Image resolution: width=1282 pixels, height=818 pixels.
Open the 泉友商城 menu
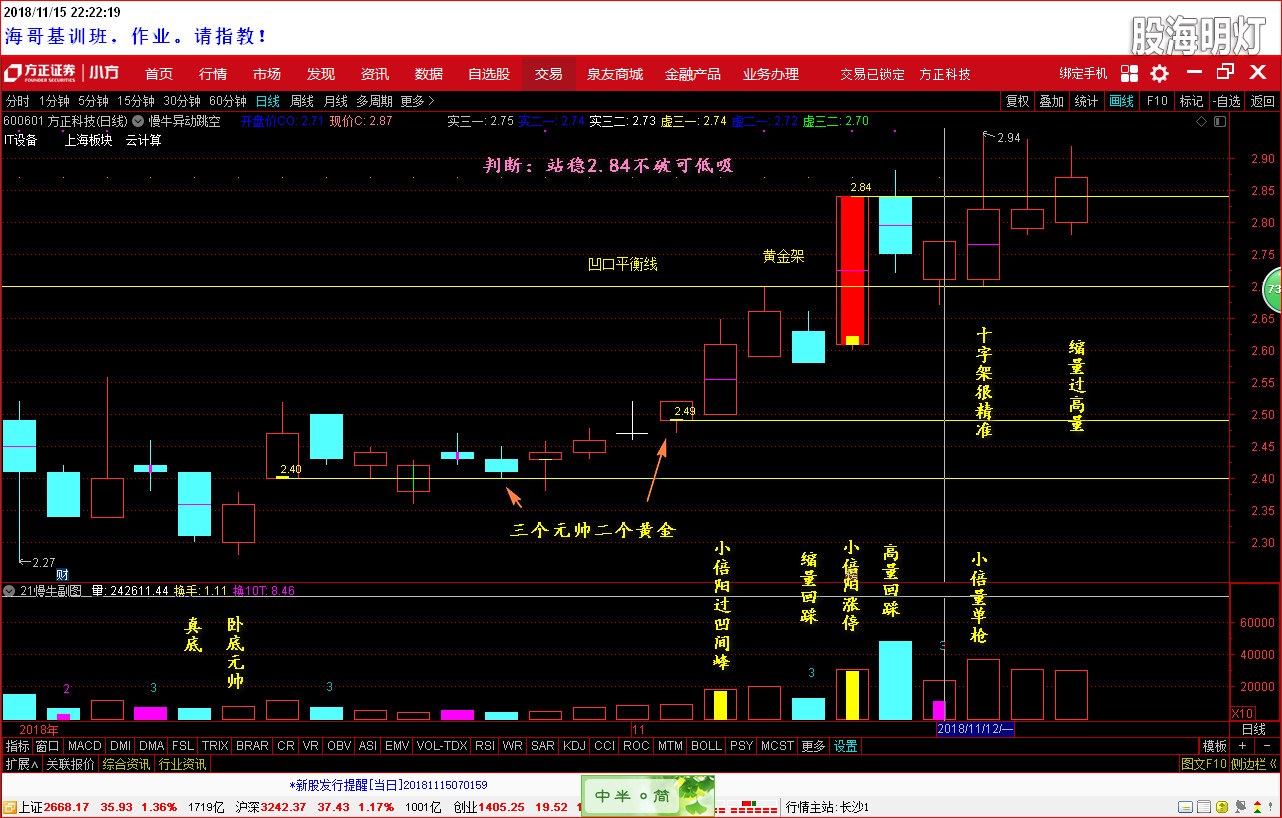[615, 74]
